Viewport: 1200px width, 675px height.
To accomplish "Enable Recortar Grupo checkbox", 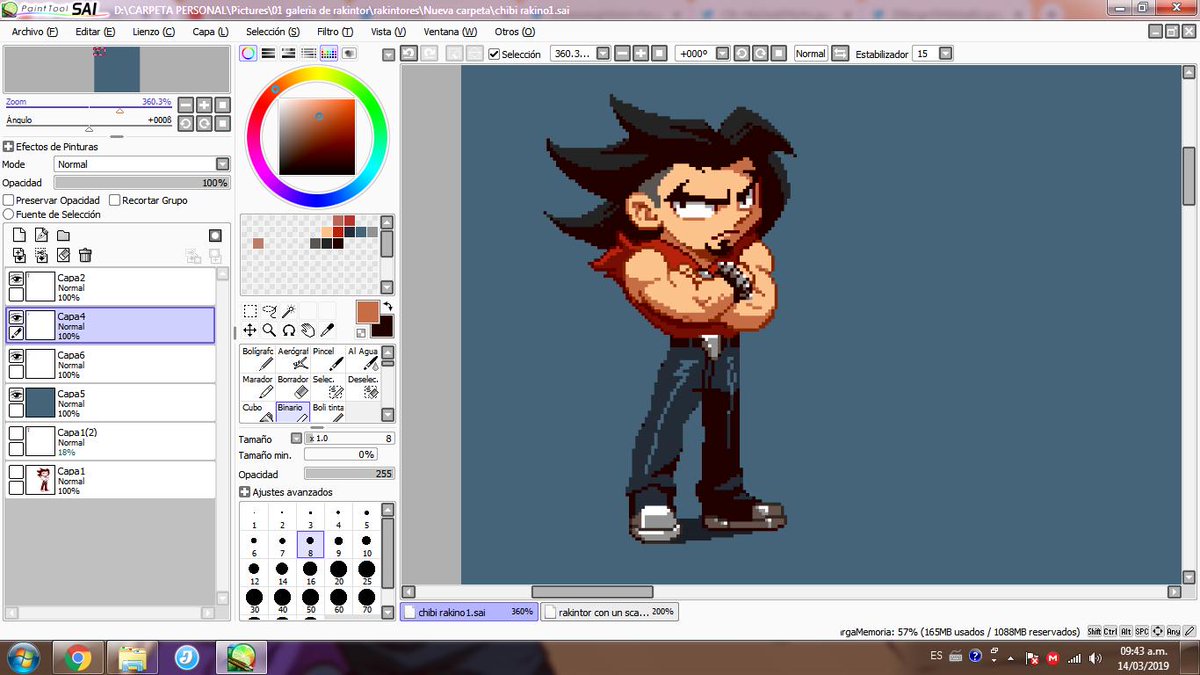I will click(x=114, y=200).
